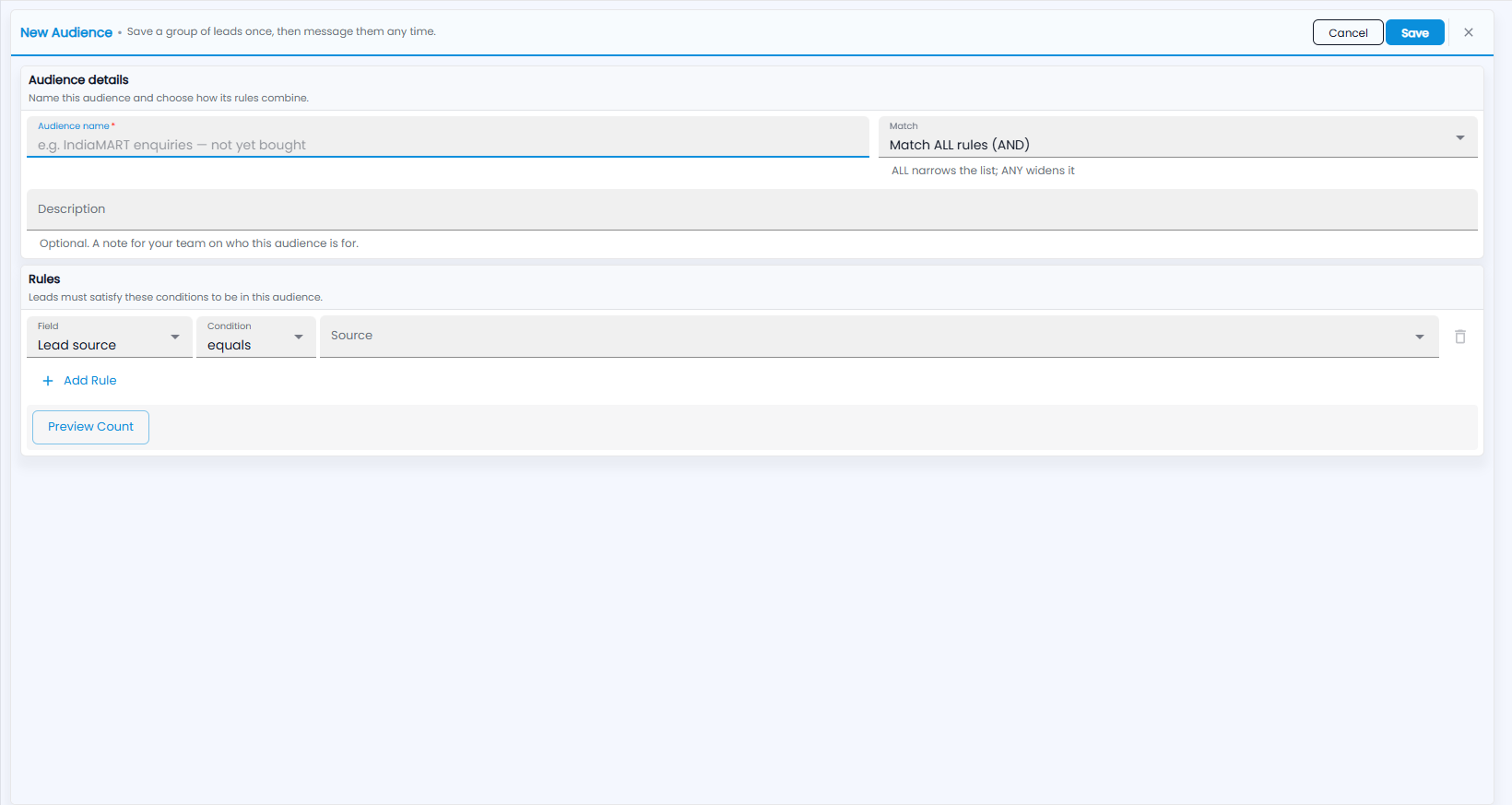
Task: Delete the Lead source rule with trash icon
Action: point(1460,337)
